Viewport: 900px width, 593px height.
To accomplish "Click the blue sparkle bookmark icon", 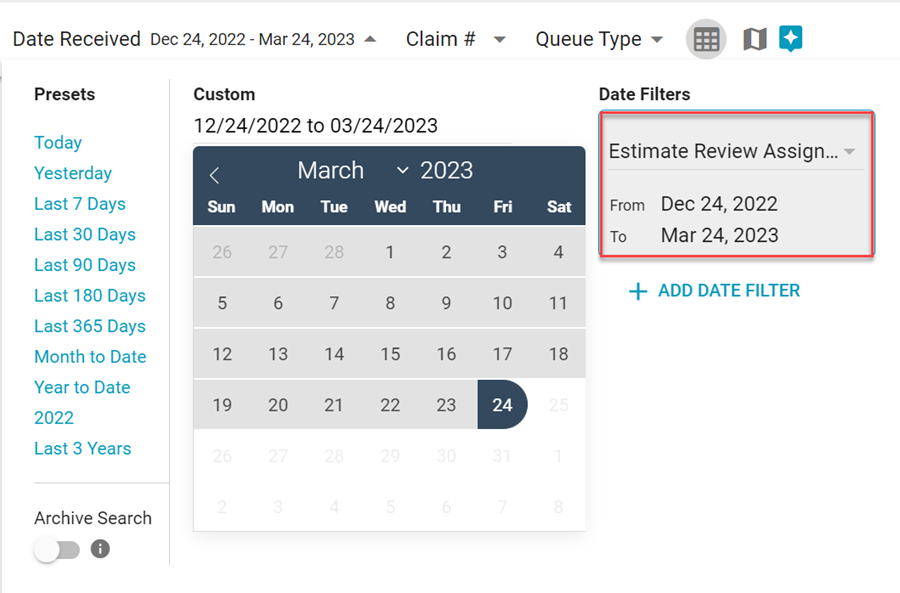I will tap(791, 39).
